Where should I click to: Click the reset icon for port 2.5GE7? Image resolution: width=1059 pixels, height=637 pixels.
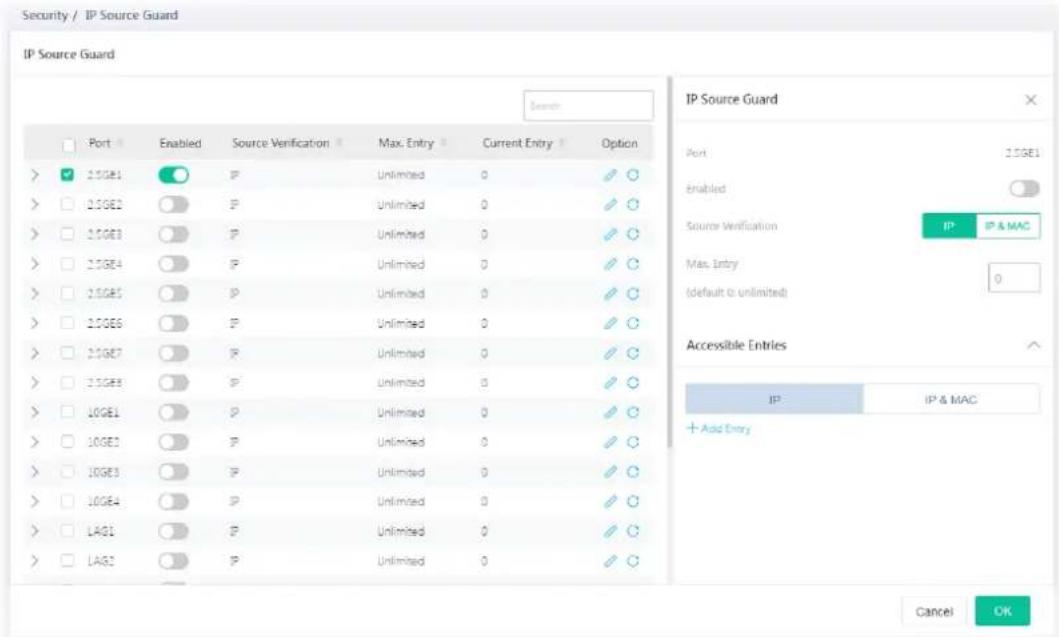tap(633, 353)
